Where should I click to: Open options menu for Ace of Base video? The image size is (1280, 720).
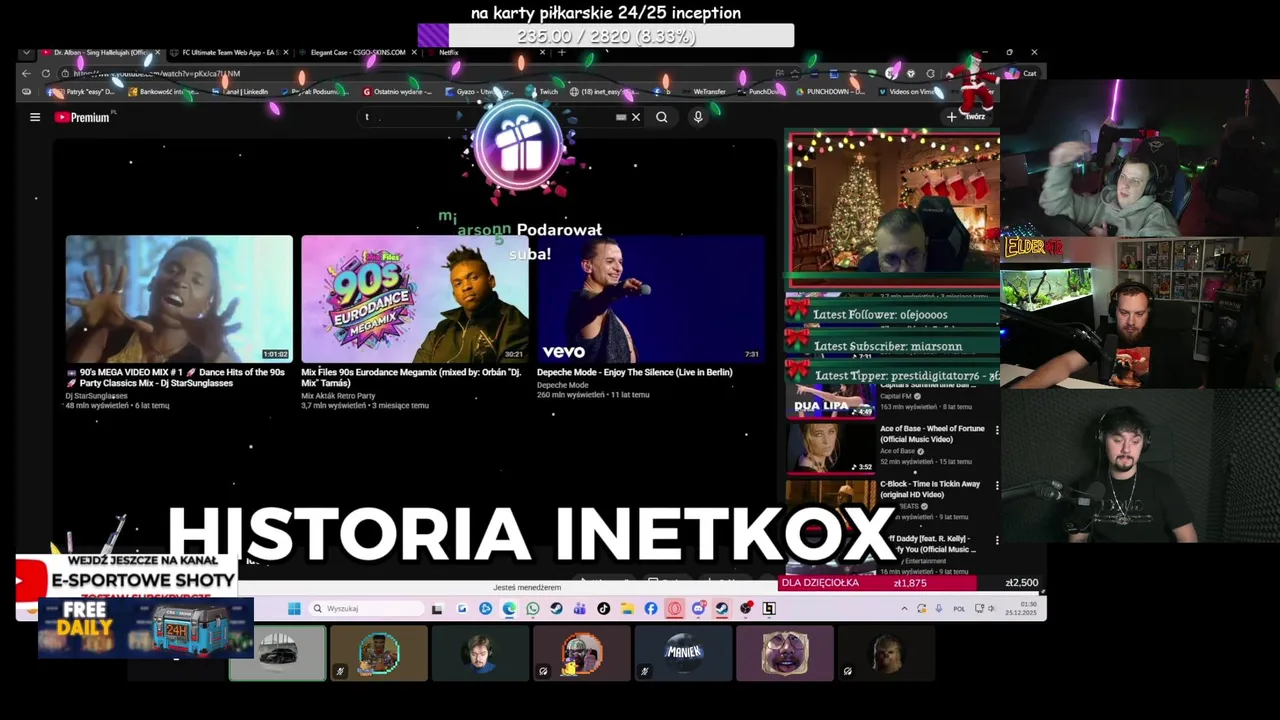[996, 430]
